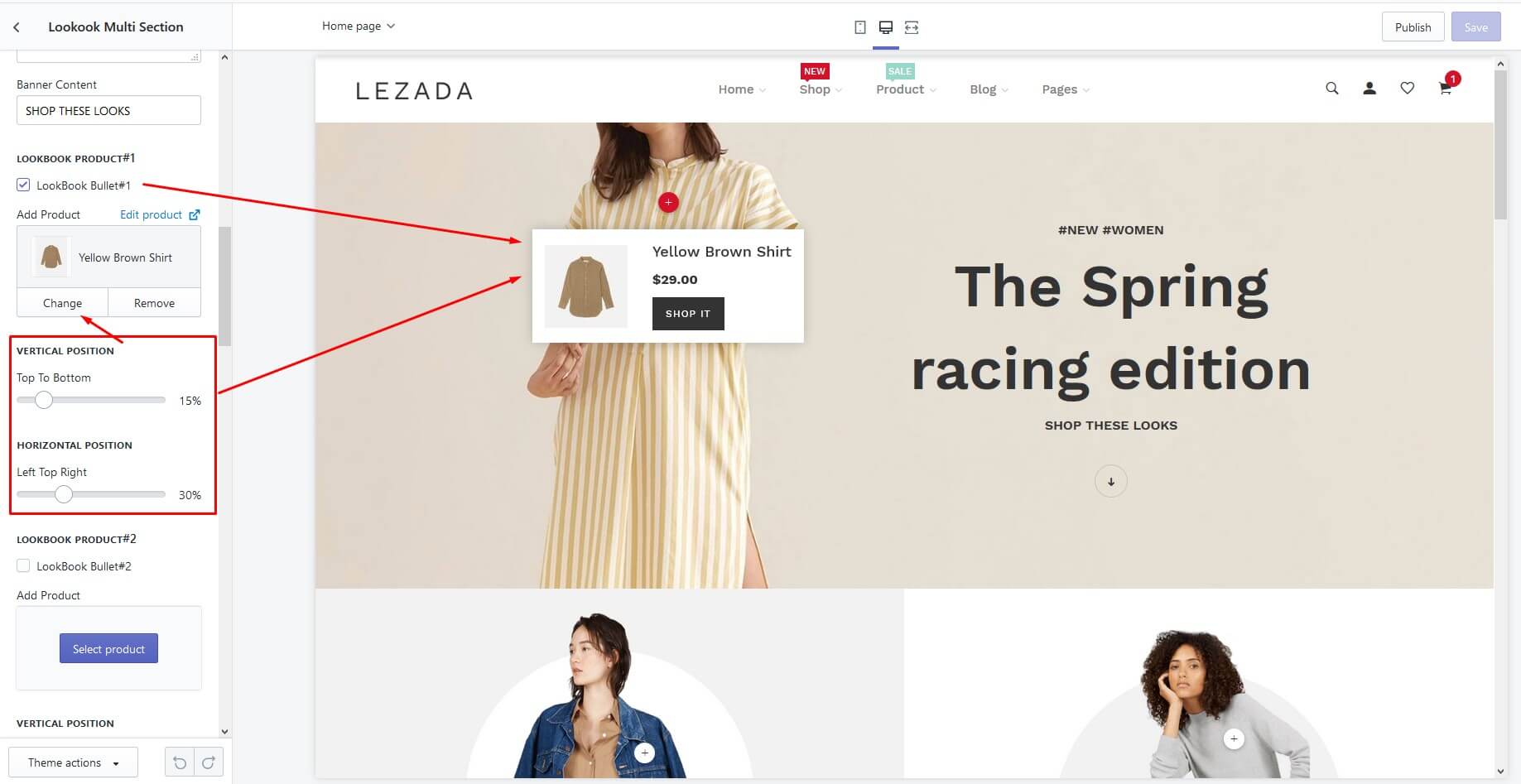The width and height of the screenshot is (1521, 784).
Task: Switch to mobile preview icon
Action: tap(860, 27)
